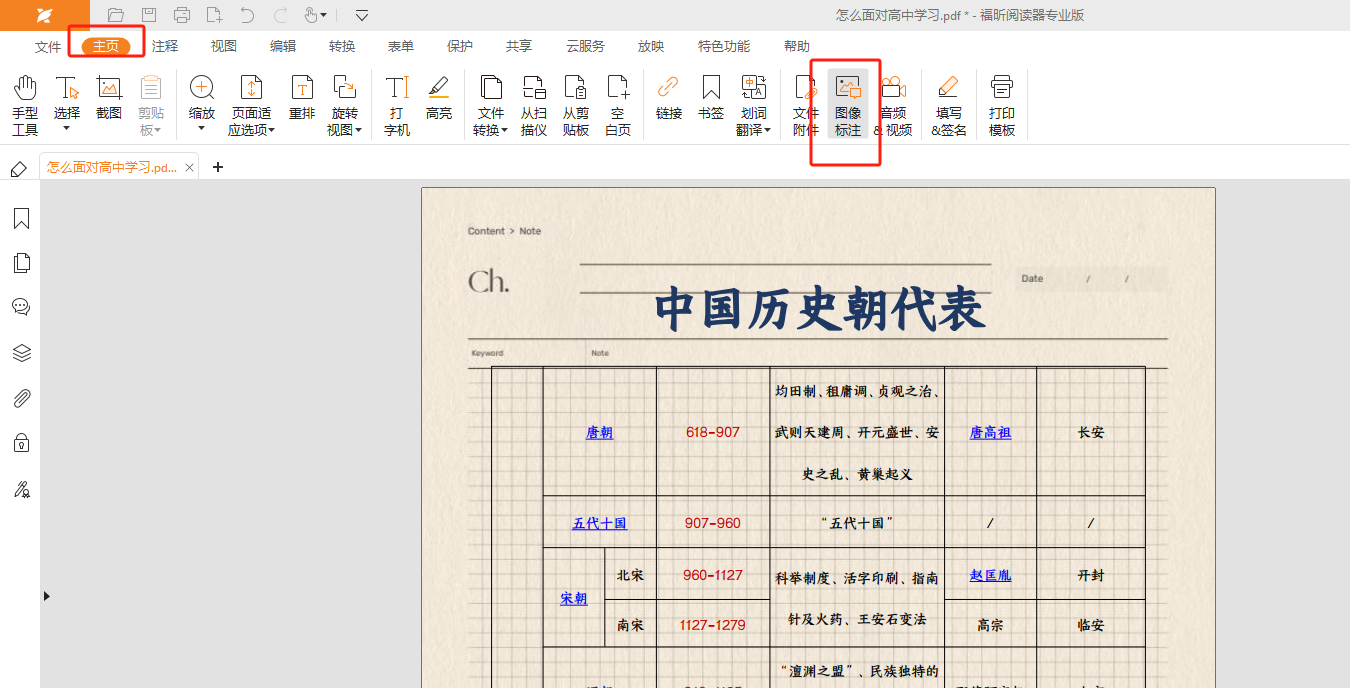Close the 怎么面对高中学习 document tab
Viewport: 1350px width, 688px height.
click(190, 168)
